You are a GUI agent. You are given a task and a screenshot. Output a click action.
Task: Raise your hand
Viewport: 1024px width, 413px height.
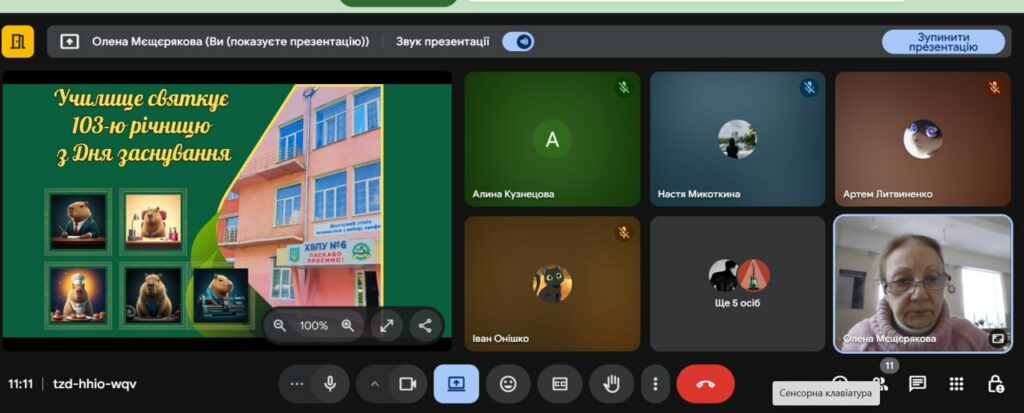coord(611,384)
